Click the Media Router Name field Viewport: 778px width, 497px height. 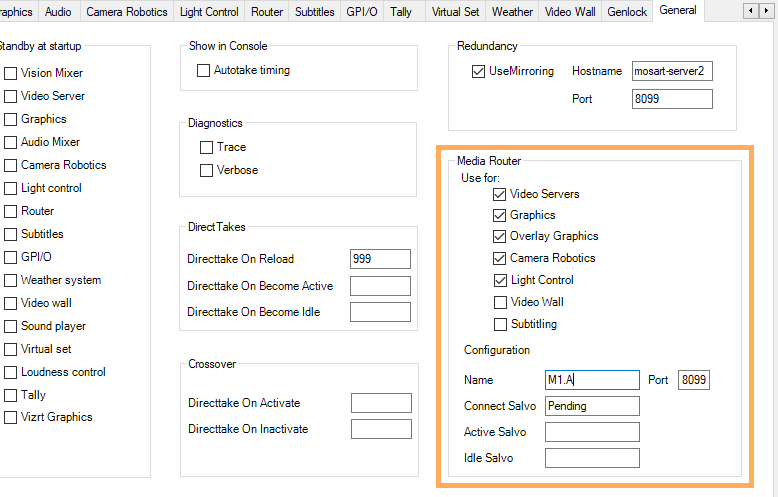pyautogui.click(x=592, y=380)
